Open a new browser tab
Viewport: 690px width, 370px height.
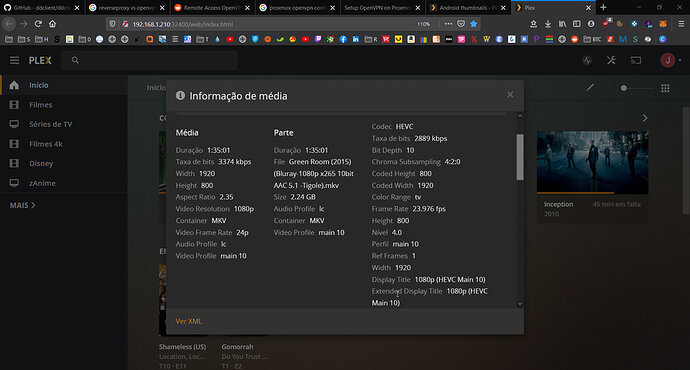point(603,7)
